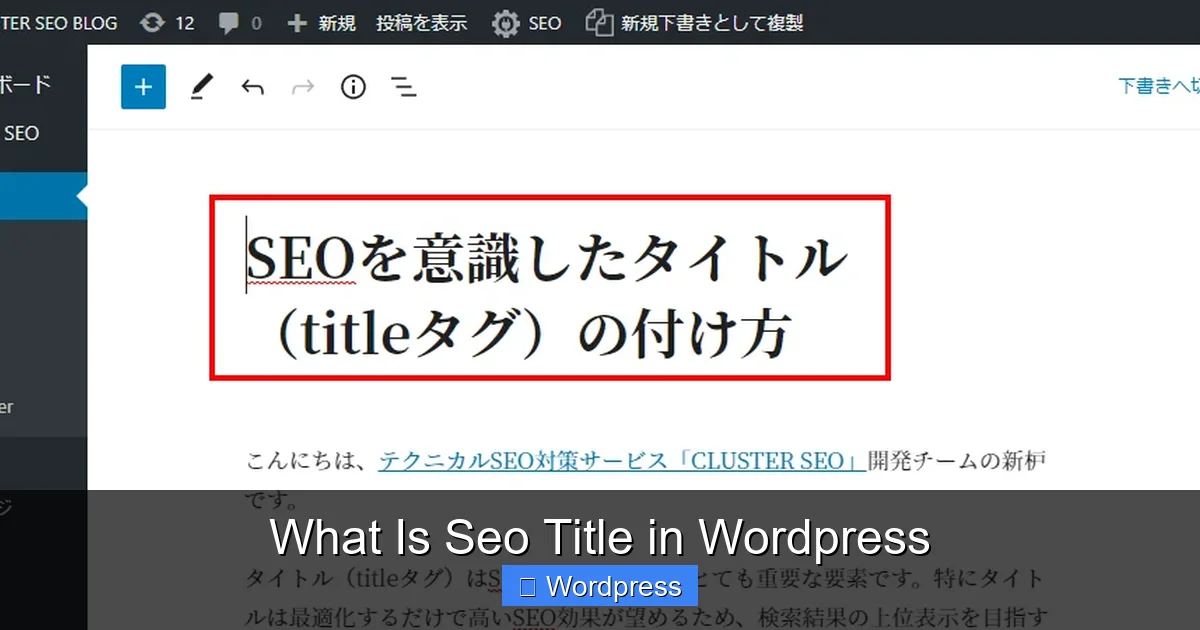Screen dimensions: 1200x630
Task: Undo the last change with the back arrow
Action: point(253,87)
